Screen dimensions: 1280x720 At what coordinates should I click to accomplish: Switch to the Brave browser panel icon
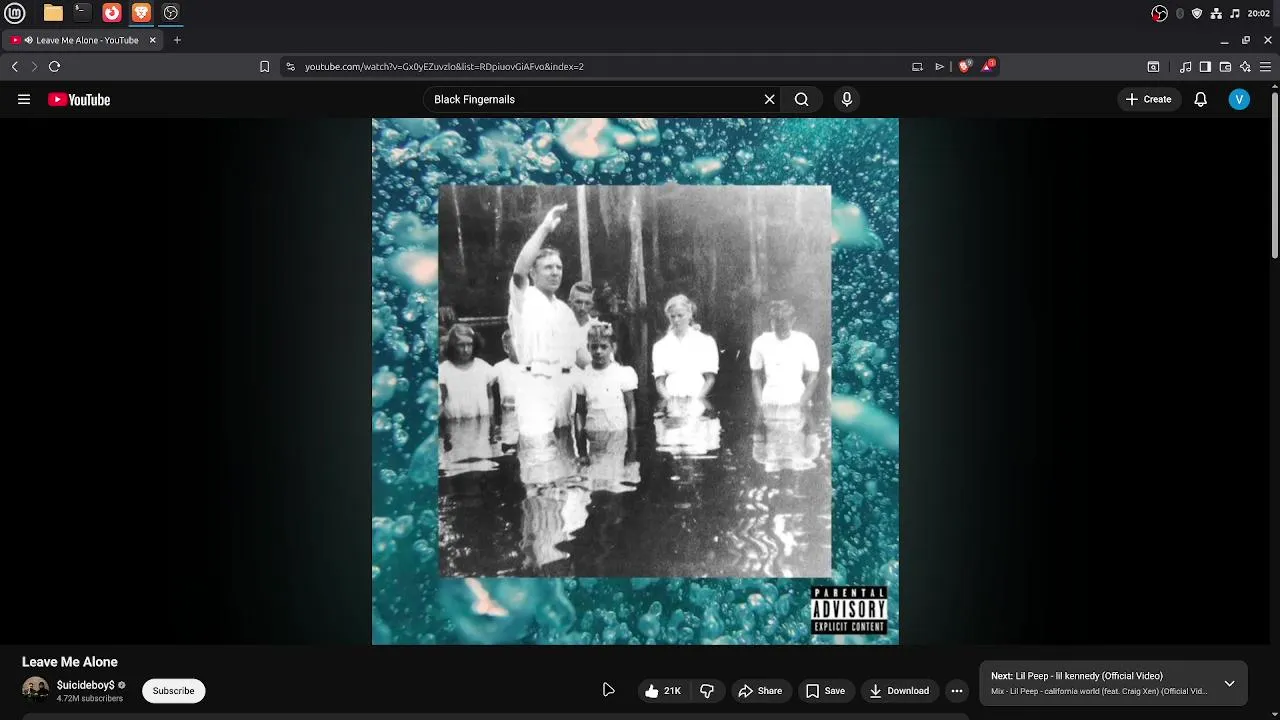[x=141, y=13]
